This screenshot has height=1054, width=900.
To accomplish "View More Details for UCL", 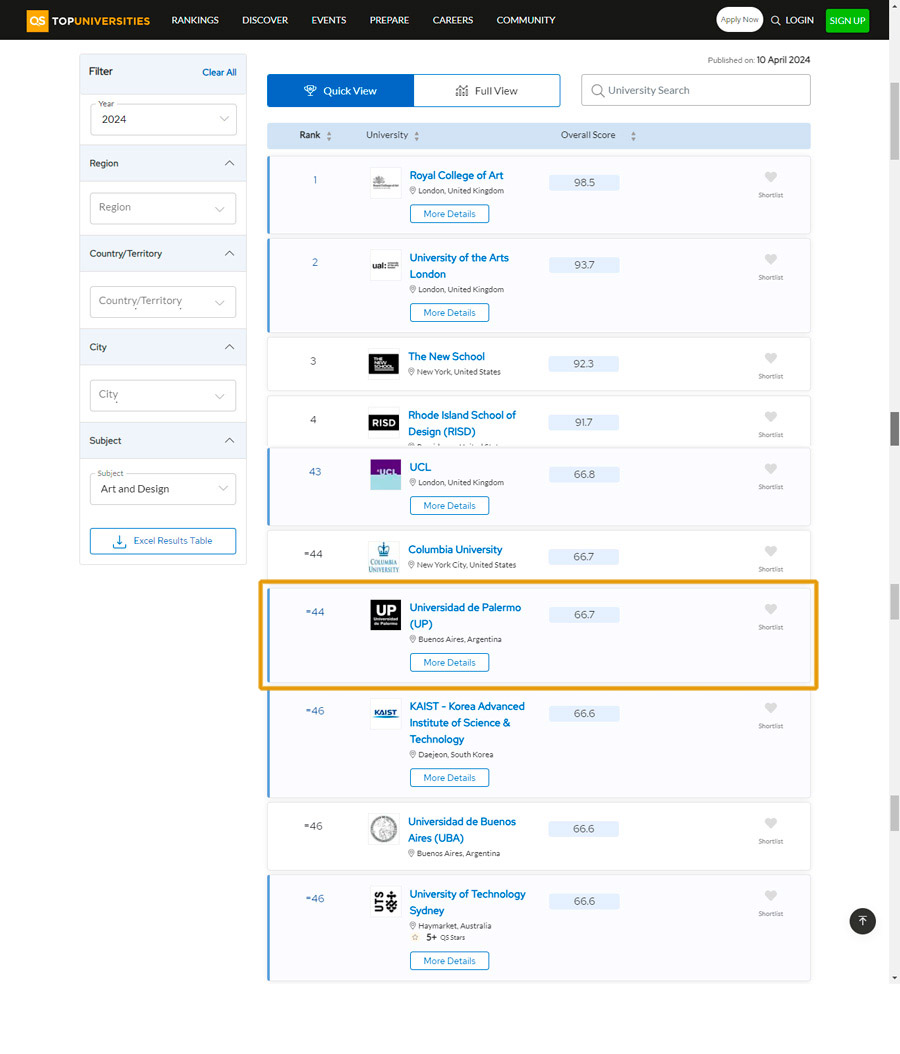I will [450, 505].
